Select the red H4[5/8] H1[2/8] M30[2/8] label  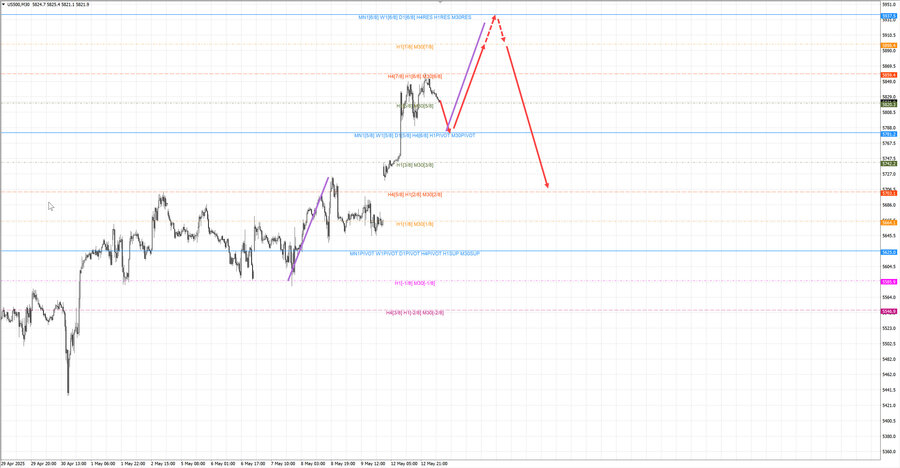click(414, 195)
